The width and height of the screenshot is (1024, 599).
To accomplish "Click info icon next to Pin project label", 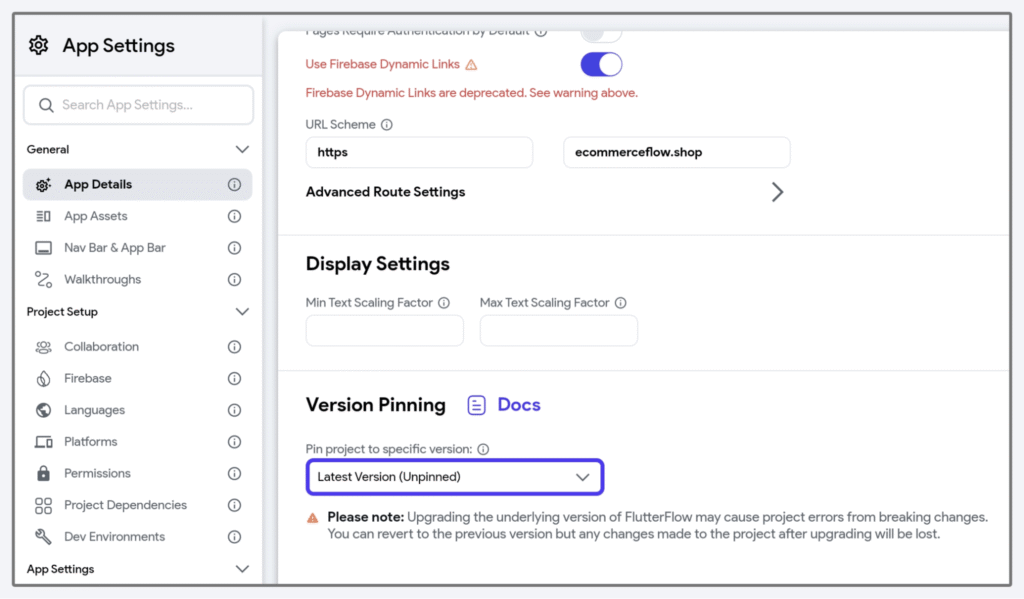I will tap(483, 450).
